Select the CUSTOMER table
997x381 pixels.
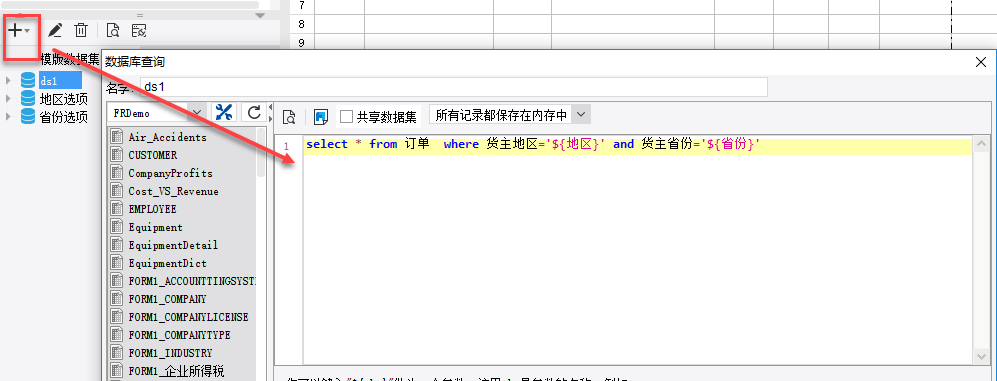pyautogui.click(x=153, y=155)
